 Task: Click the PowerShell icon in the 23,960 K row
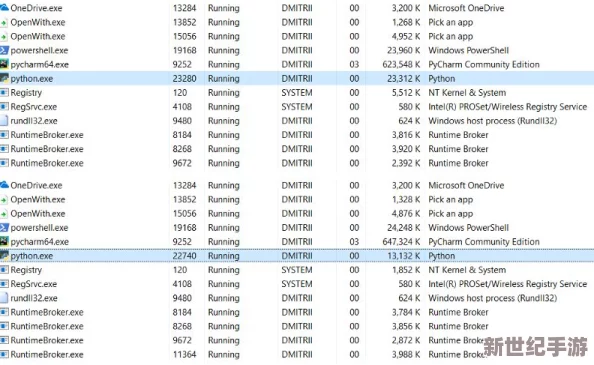[x=4, y=50]
